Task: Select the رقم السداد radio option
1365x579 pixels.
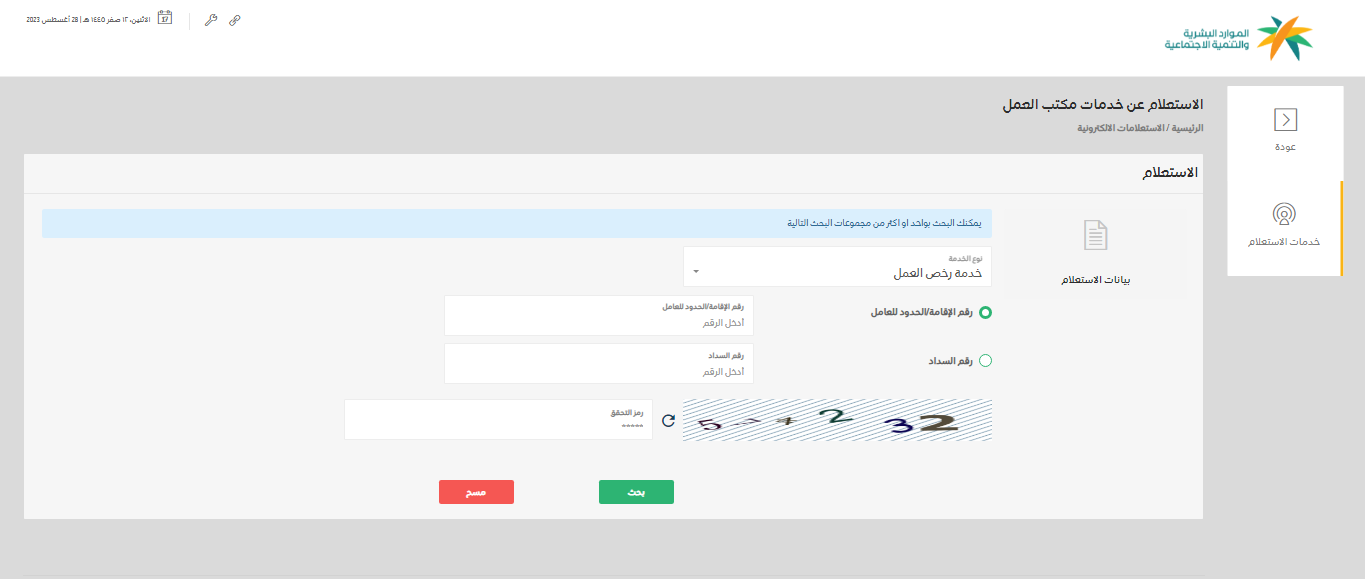Action: coord(985,361)
